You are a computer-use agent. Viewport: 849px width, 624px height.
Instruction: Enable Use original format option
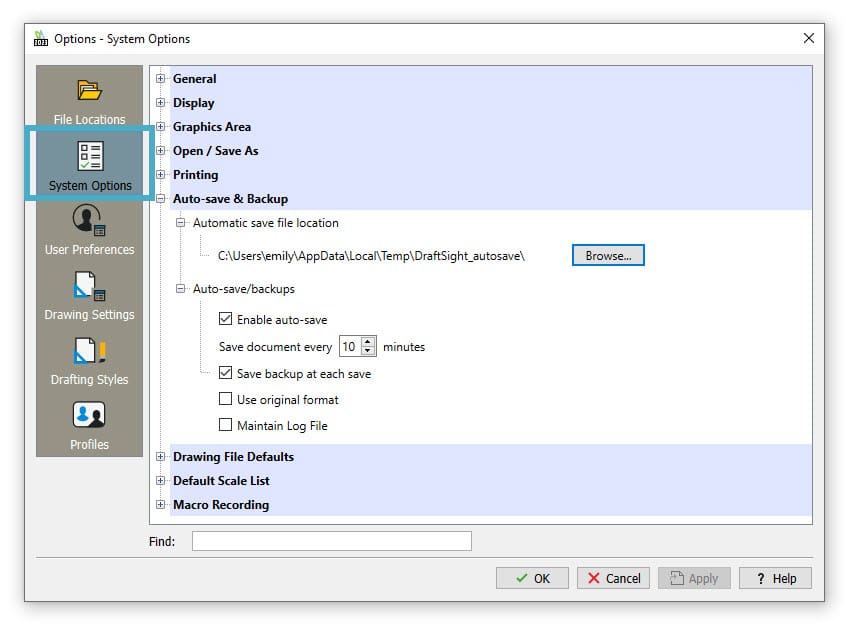[223, 399]
